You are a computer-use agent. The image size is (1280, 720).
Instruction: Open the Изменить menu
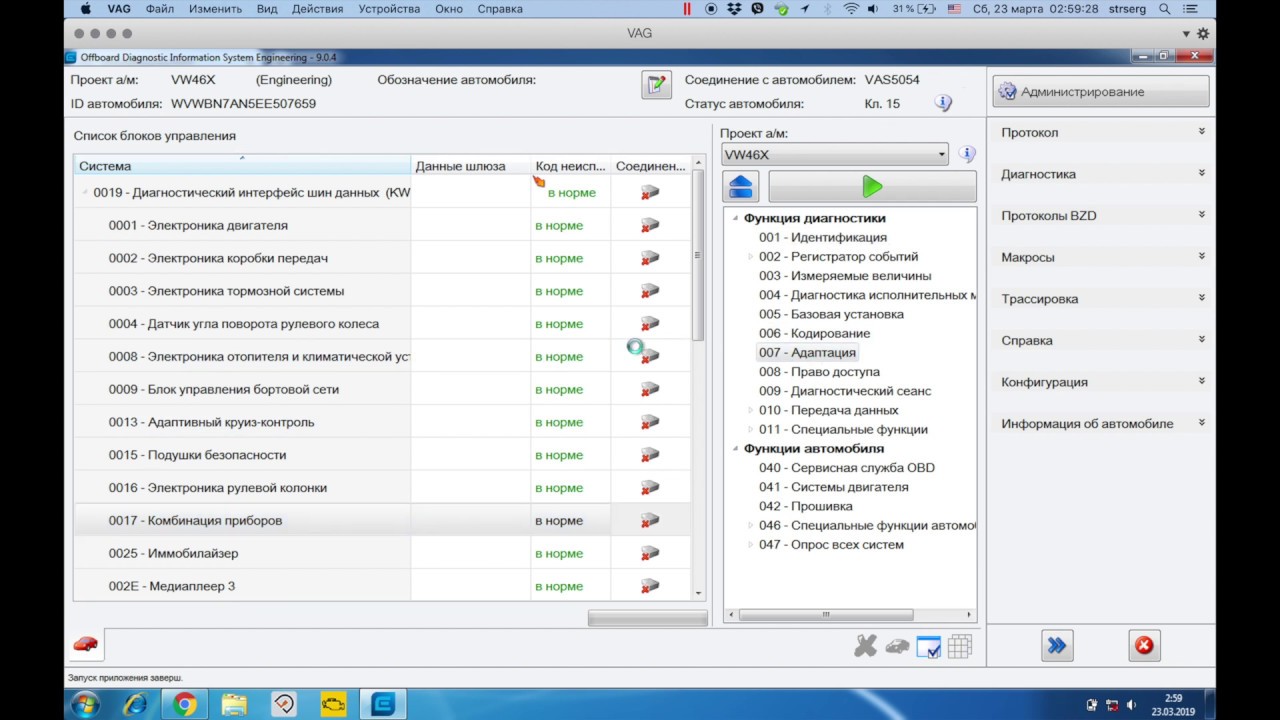[x=215, y=9]
